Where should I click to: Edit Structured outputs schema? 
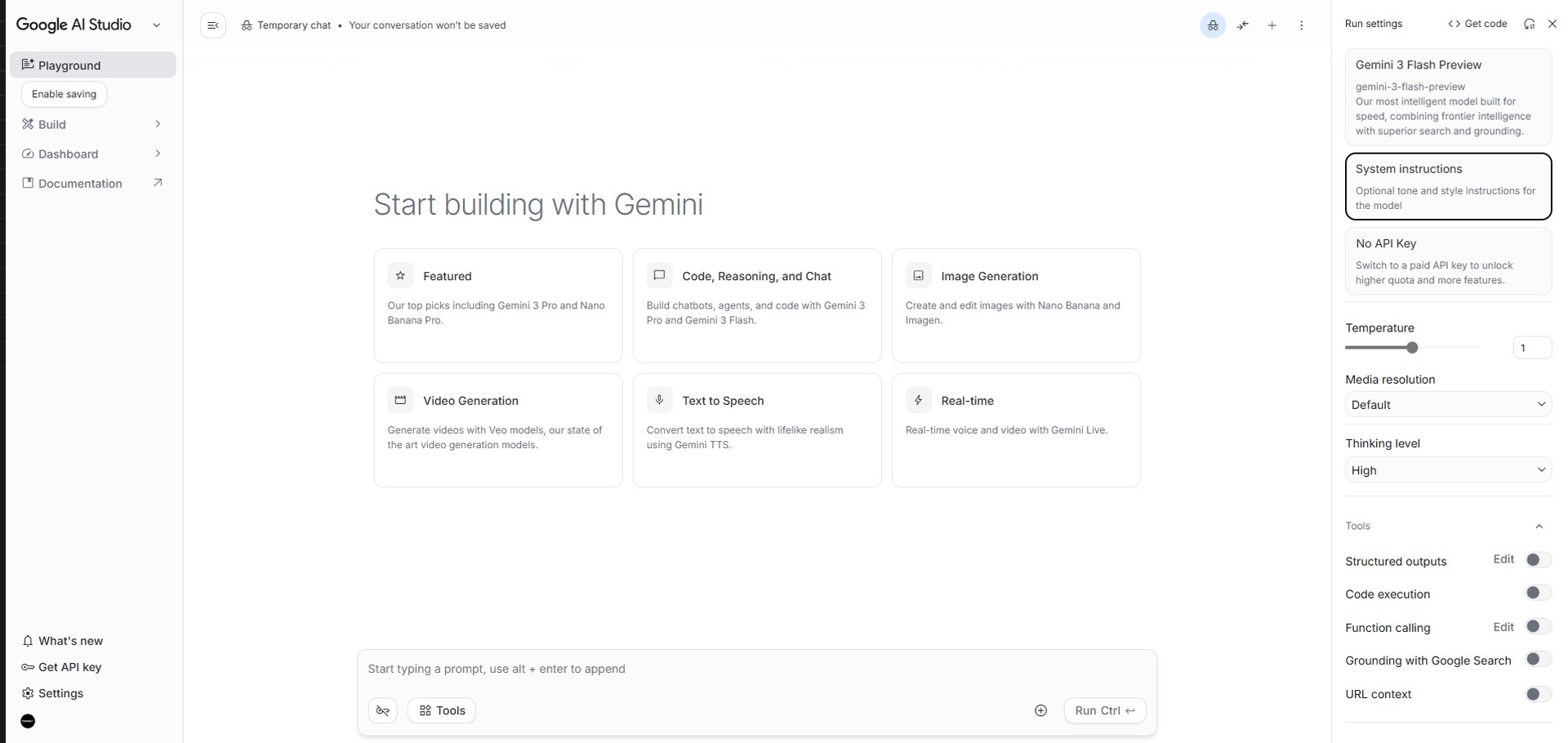point(1503,559)
